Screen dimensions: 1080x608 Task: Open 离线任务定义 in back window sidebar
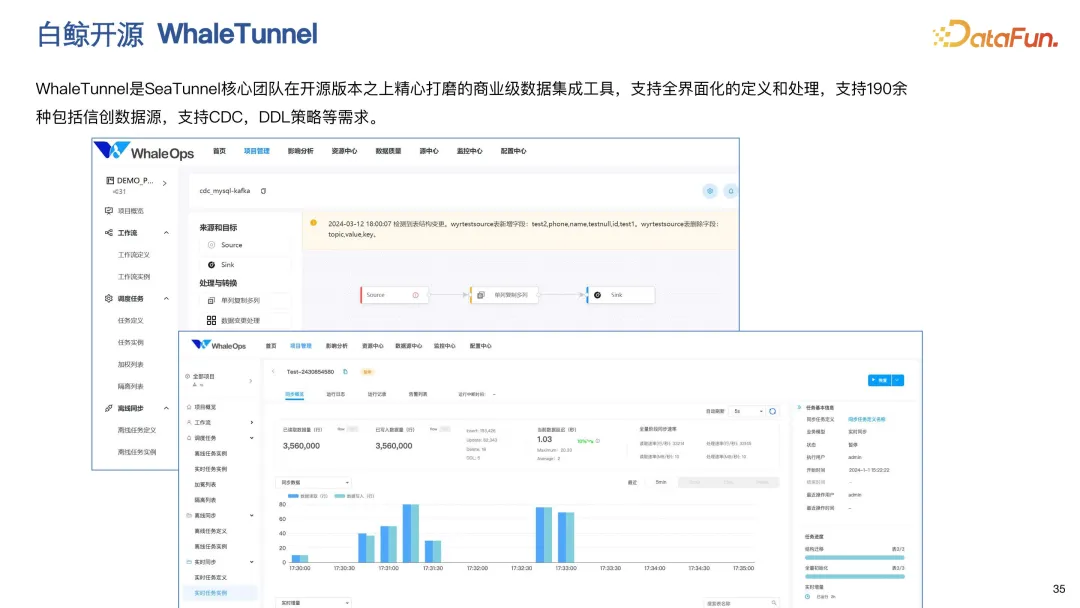tap(136, 430)
